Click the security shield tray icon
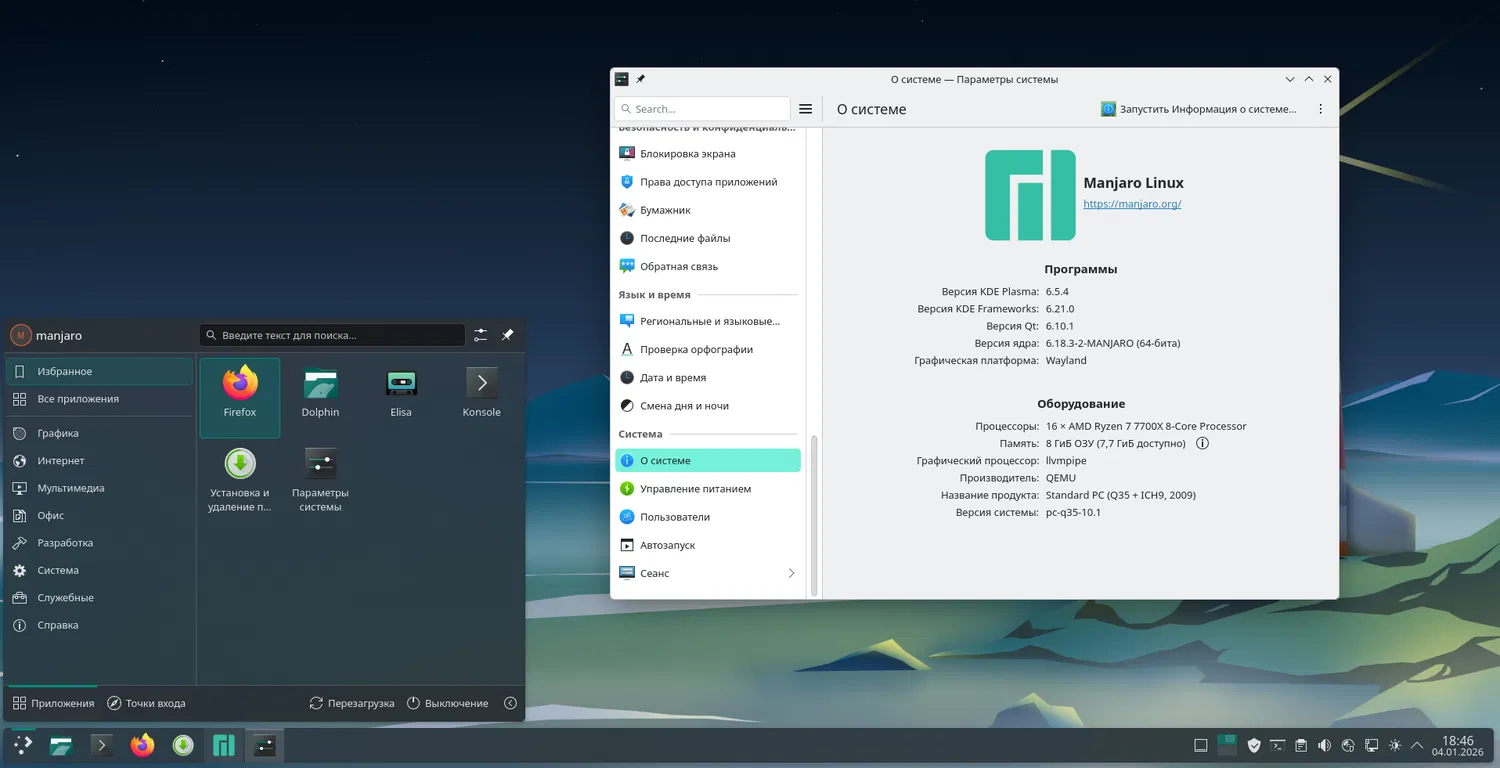This screenshot has width=1500, height=768. (1254, 745)
